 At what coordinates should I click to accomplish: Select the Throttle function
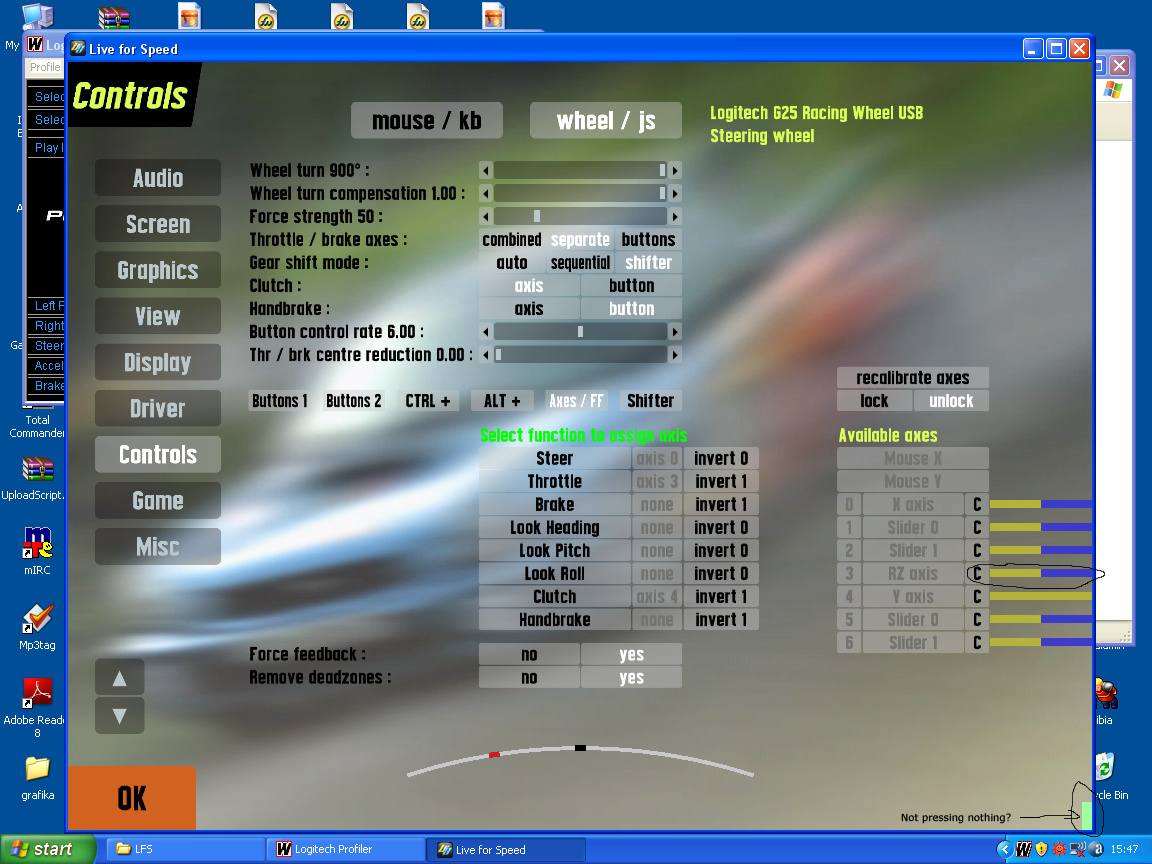pos(555,481)
